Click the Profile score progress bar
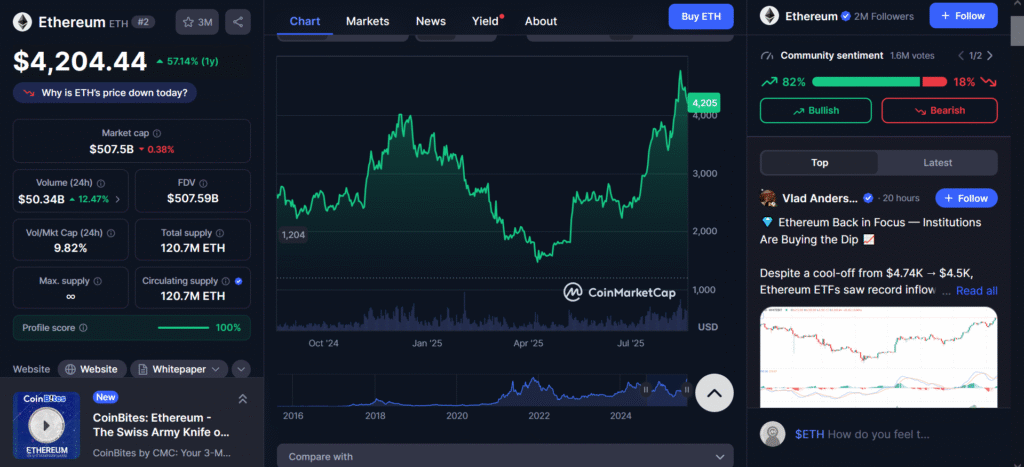This screenshot has height=467, width=1024. (184, 328)
